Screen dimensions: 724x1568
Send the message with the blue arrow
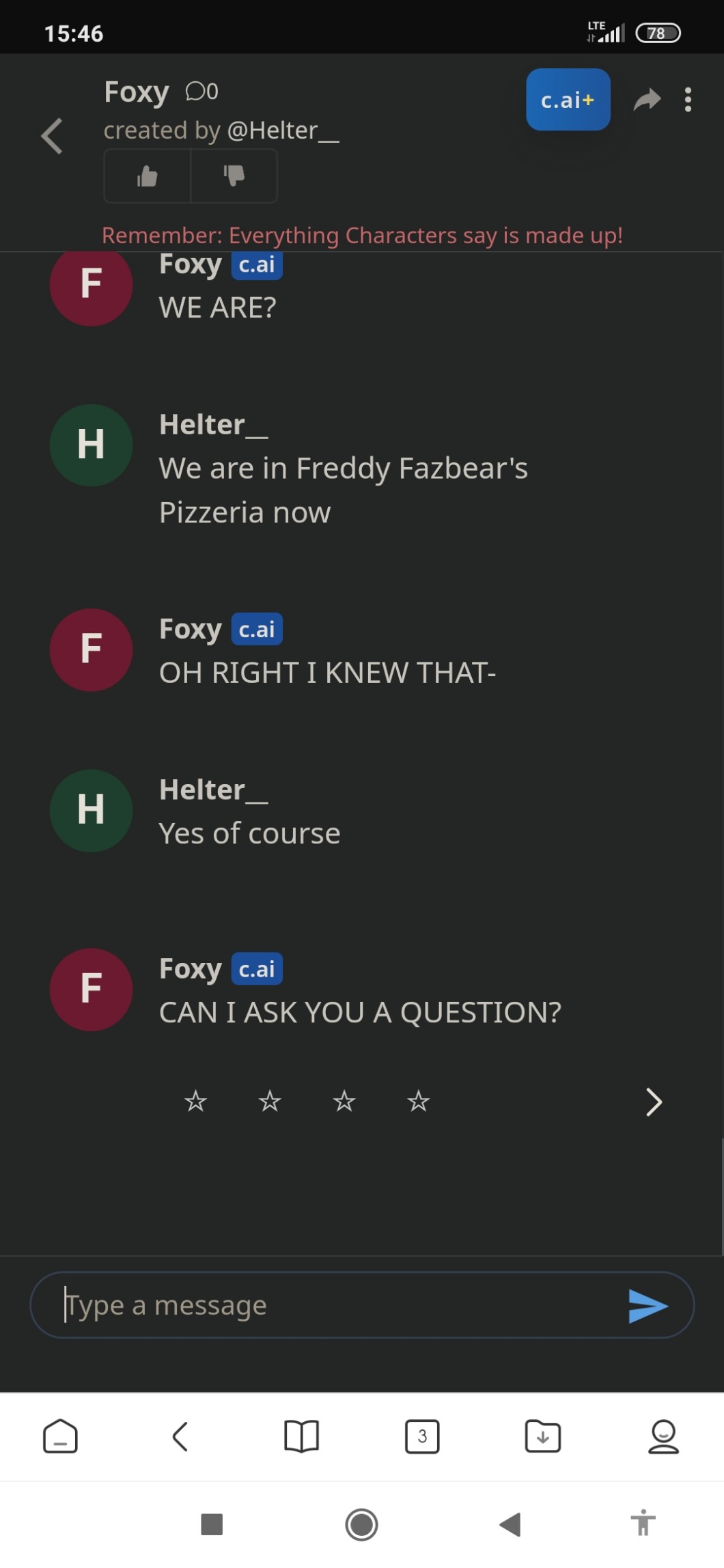(648, 1305)
